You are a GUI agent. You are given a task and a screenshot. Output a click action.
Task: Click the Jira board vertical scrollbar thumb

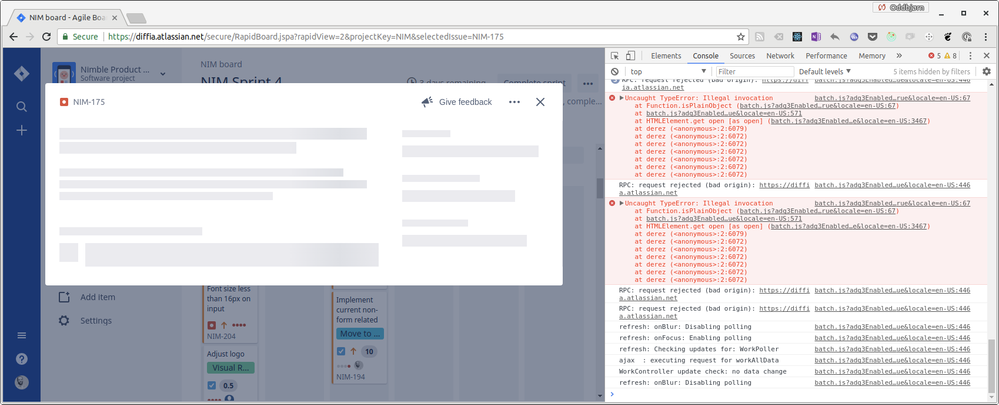[x=600, y=188]
